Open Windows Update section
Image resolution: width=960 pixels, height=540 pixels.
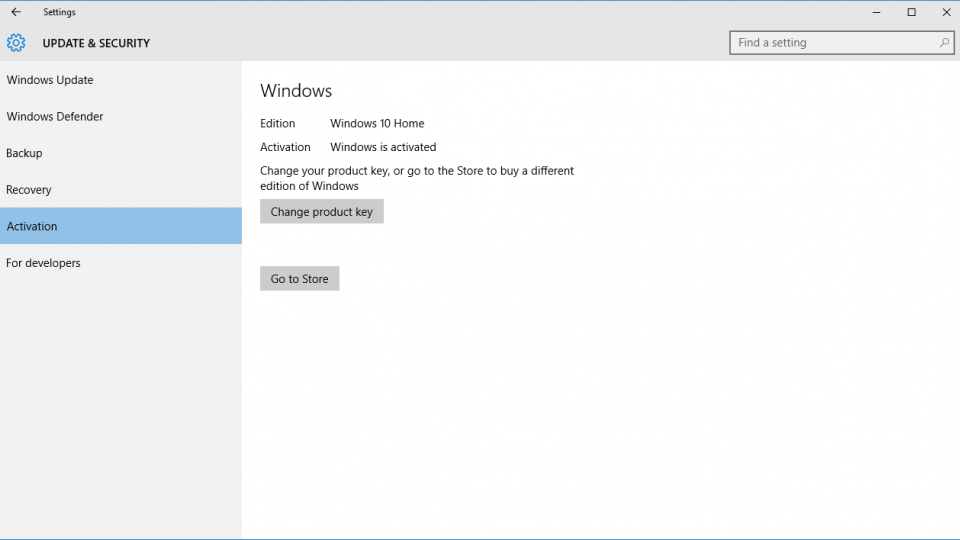coord(121,80)
